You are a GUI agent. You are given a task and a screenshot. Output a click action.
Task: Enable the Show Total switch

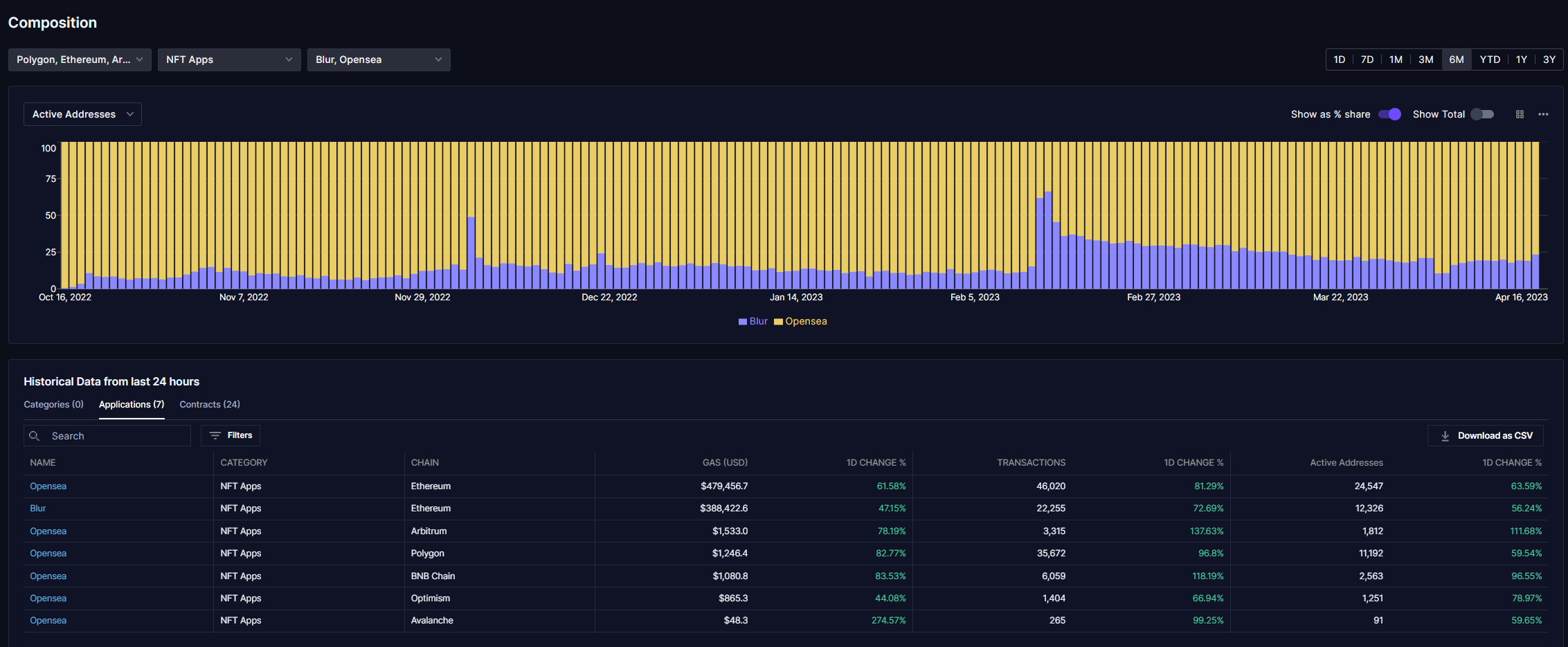(1482, 114)
